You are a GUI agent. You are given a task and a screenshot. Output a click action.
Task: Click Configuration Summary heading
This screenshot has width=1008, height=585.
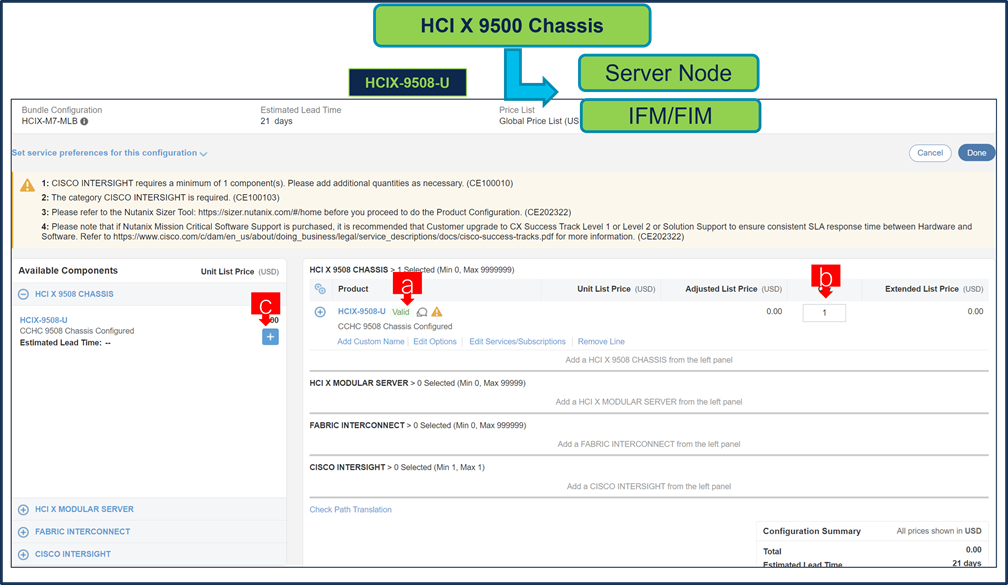coord(811,531)
